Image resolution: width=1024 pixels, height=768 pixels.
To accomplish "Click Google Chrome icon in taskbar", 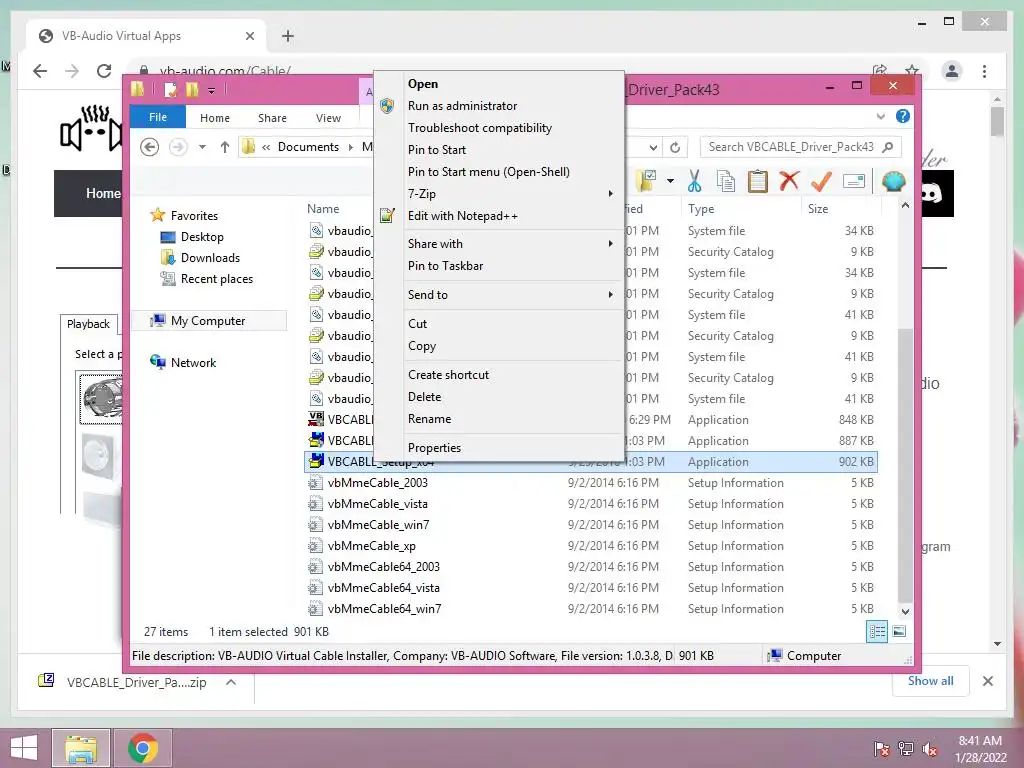I will click(x=143, y=748).
